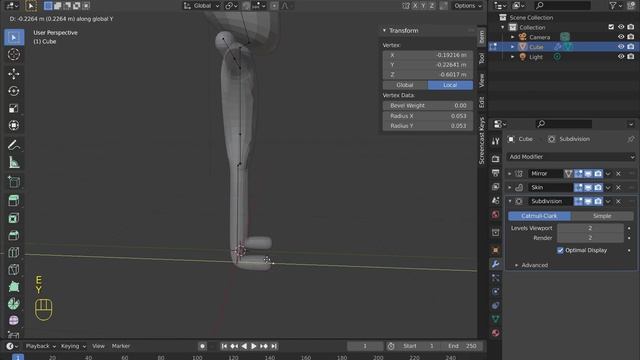
Task: Select the Select Box tool
Action: (x=14, y=38)
